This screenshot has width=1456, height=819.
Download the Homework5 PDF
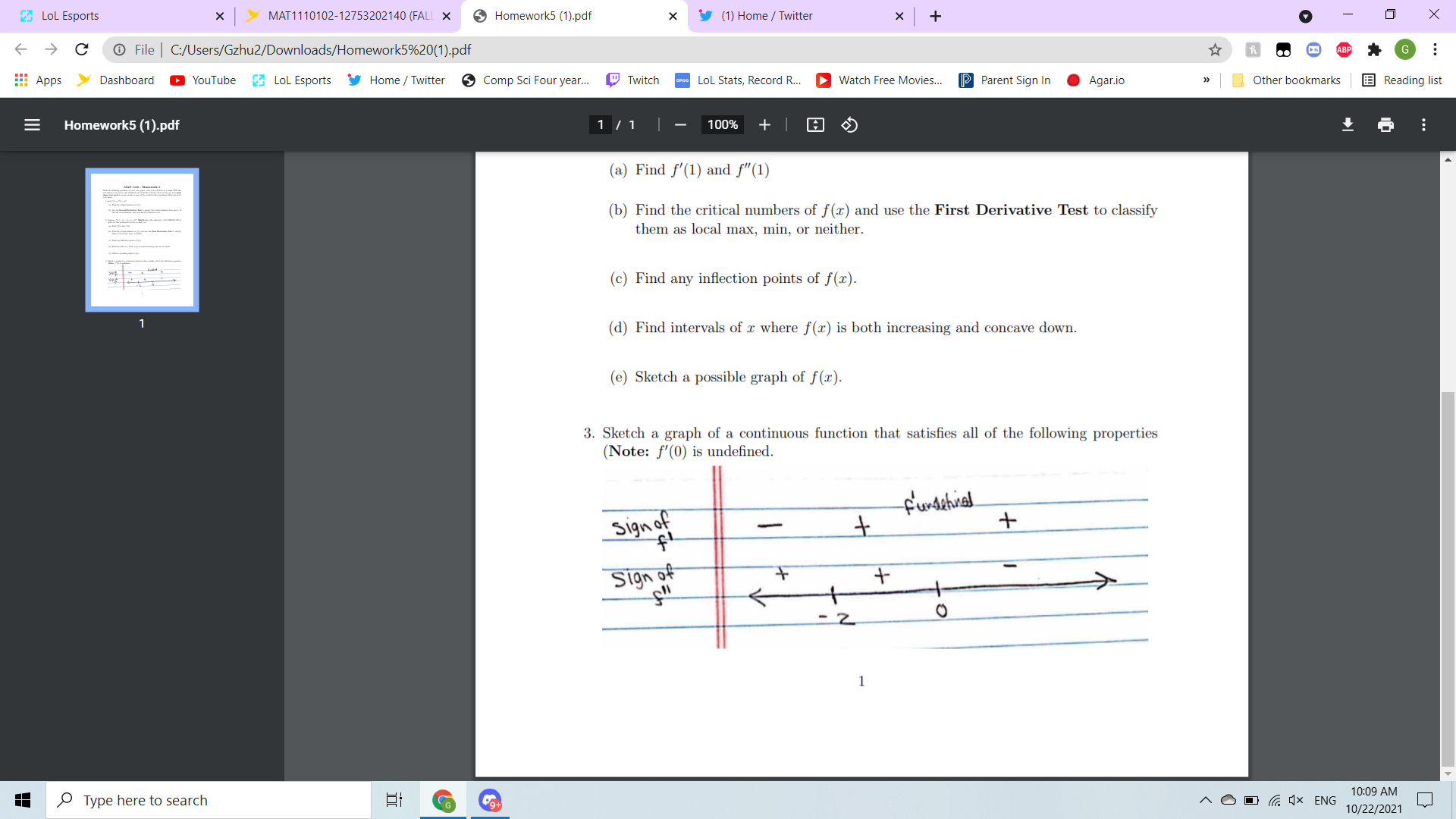point(1348,125)
